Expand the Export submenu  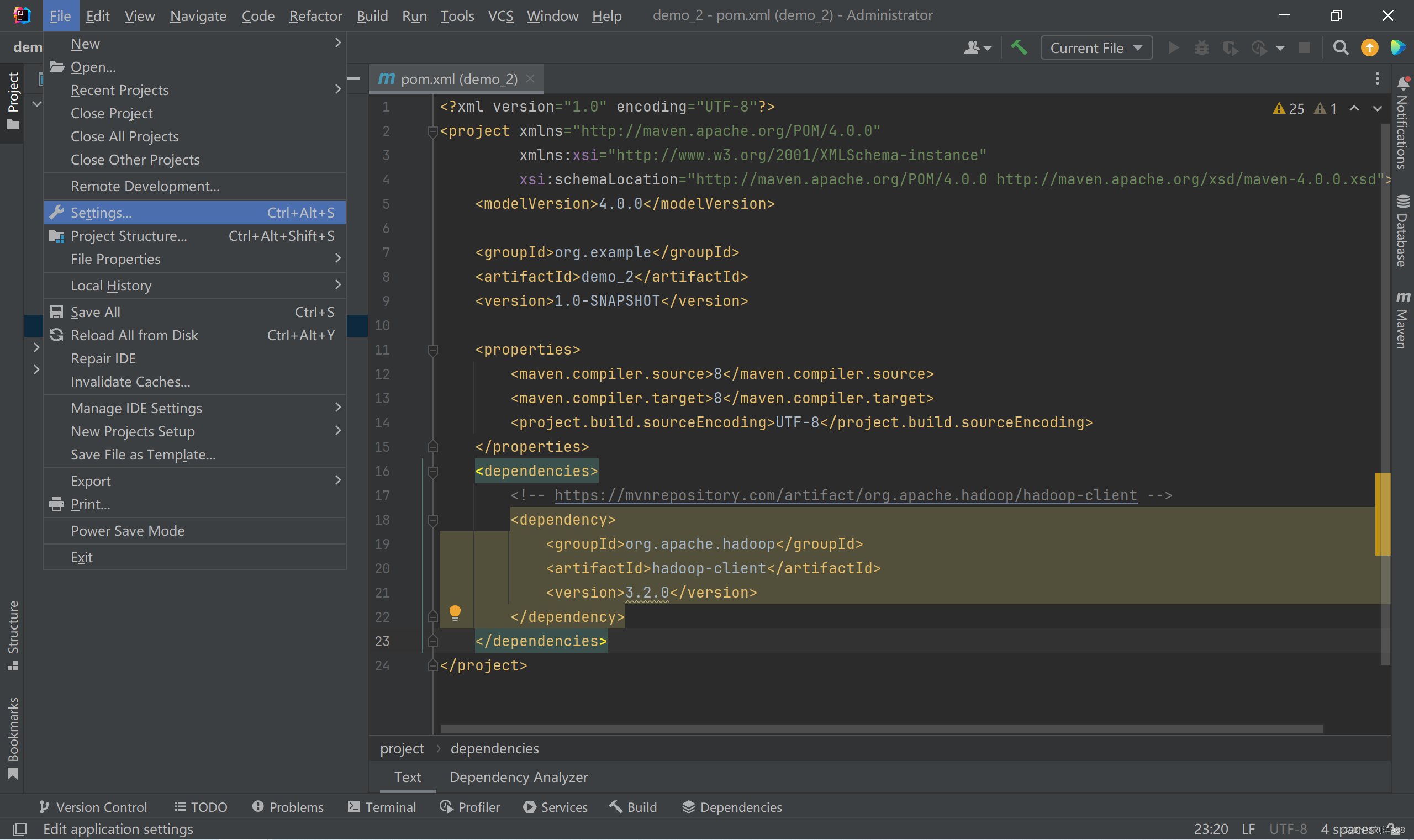pyautogui.click(x=195, y=481)
